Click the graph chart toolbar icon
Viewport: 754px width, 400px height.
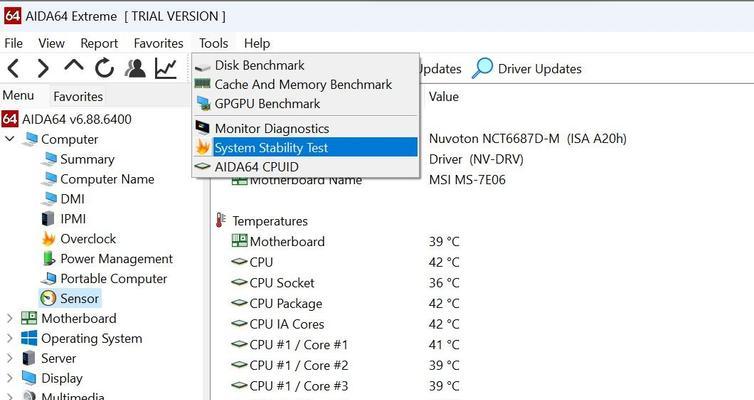165,68
